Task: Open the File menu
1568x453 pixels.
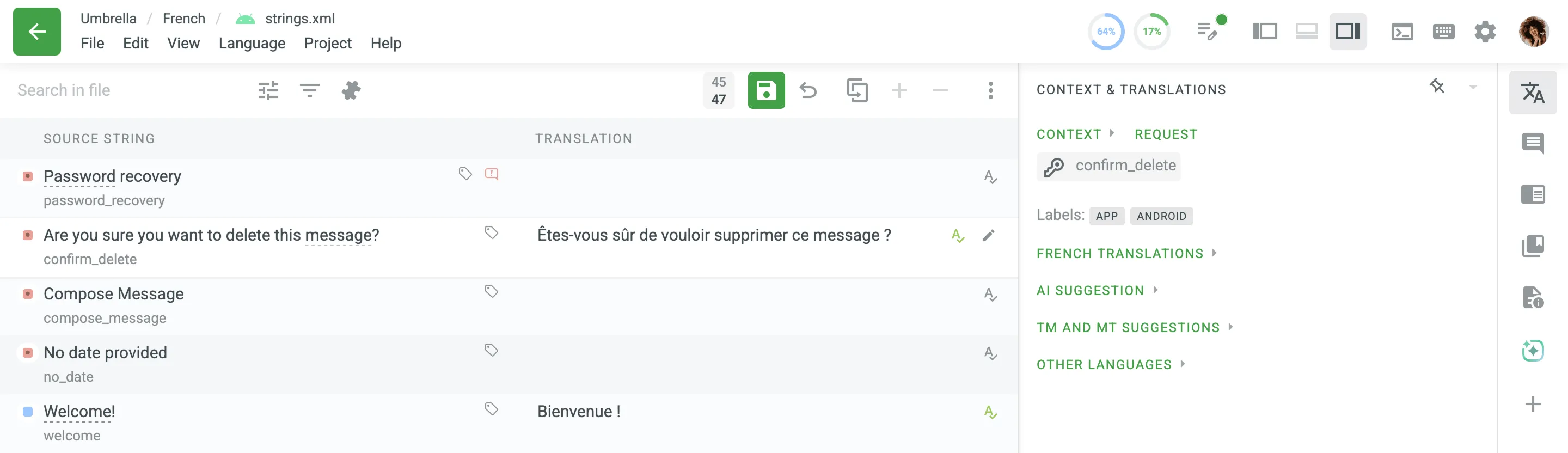Action: (93, 42)
